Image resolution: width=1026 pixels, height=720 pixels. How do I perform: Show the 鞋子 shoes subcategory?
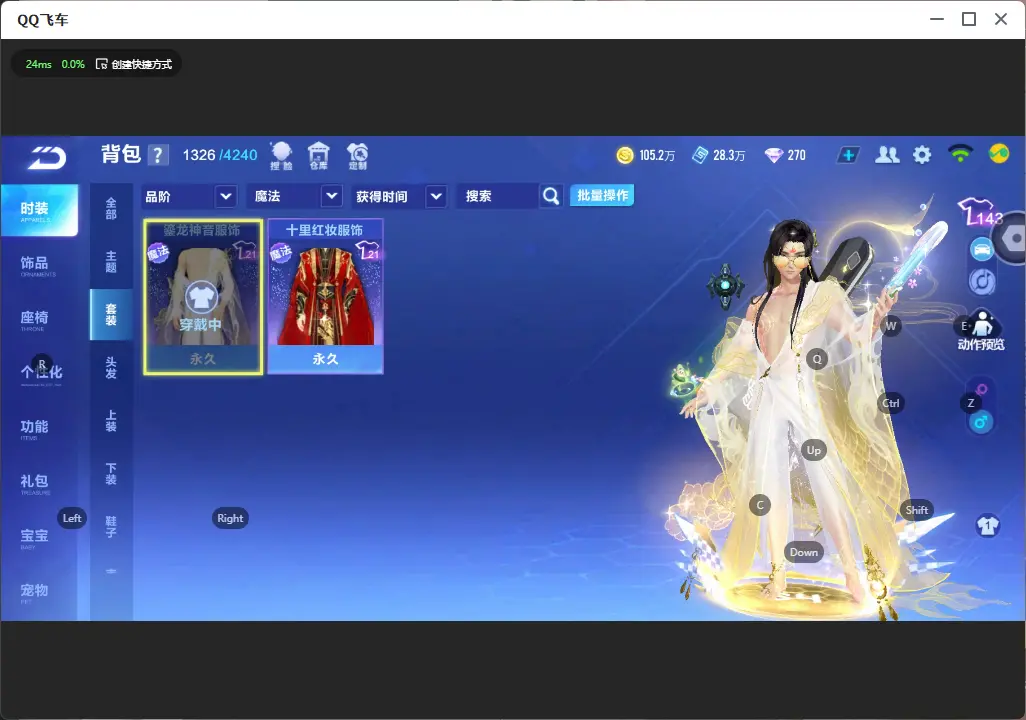point(111,527)
